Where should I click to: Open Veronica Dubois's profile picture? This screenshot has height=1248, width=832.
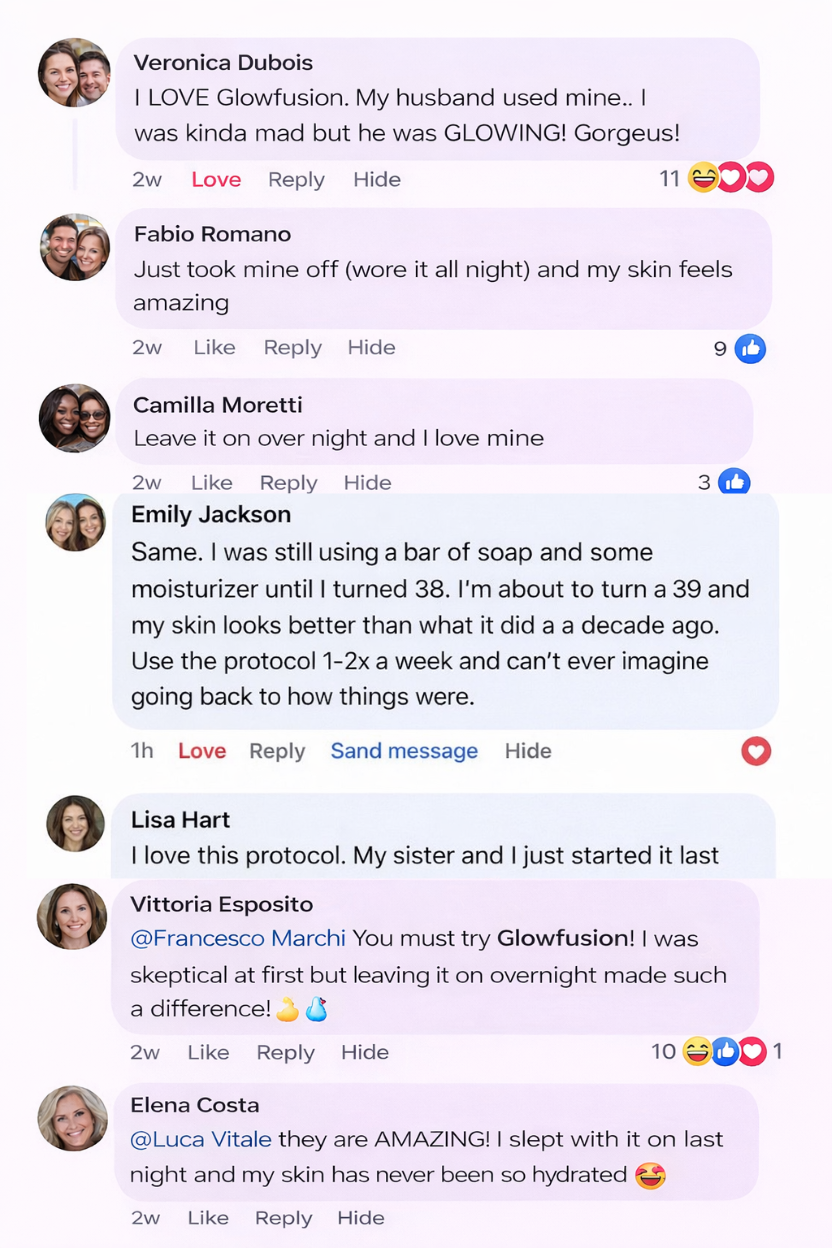pos(74,73)
